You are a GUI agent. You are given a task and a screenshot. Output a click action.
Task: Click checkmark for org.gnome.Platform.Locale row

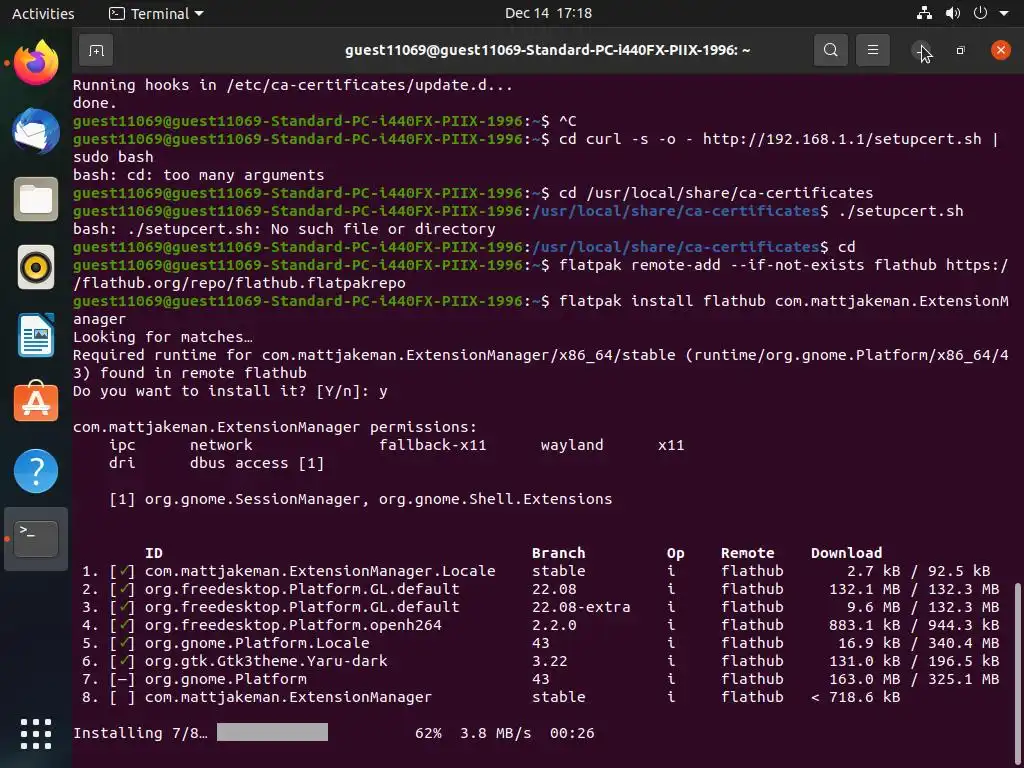tap(123, 643)
